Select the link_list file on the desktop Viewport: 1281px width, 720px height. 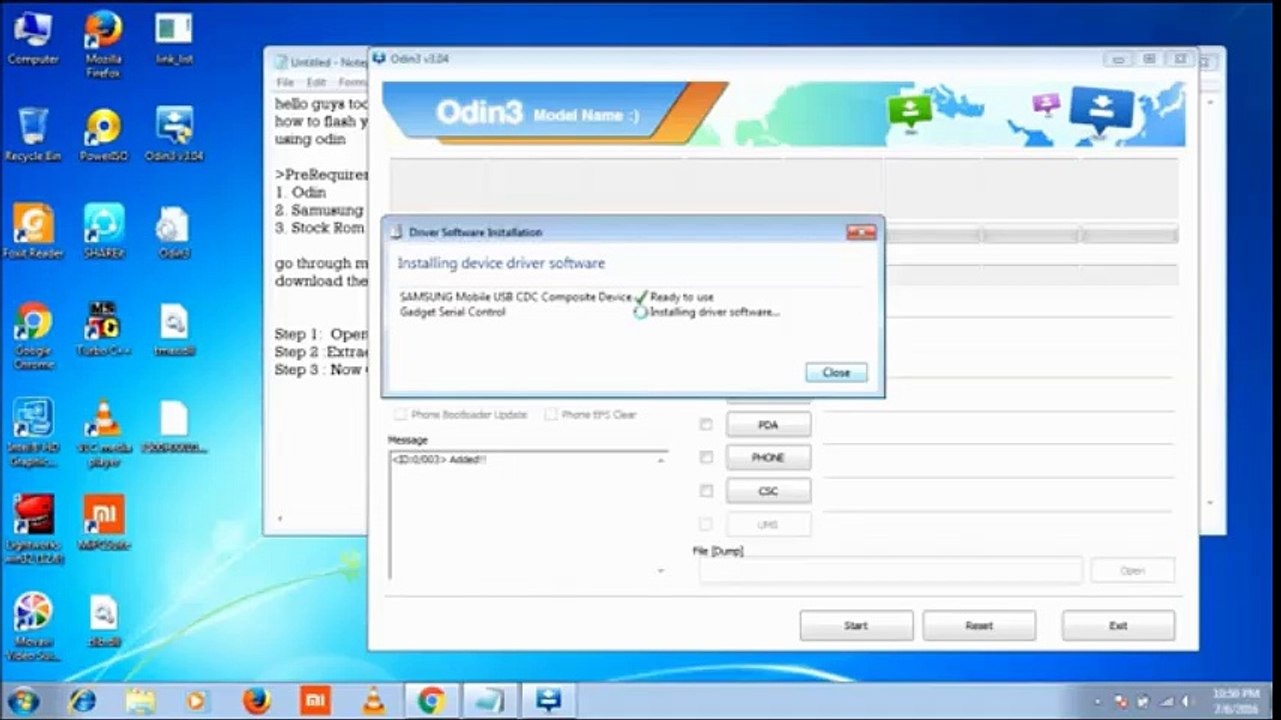click(174, 38)
